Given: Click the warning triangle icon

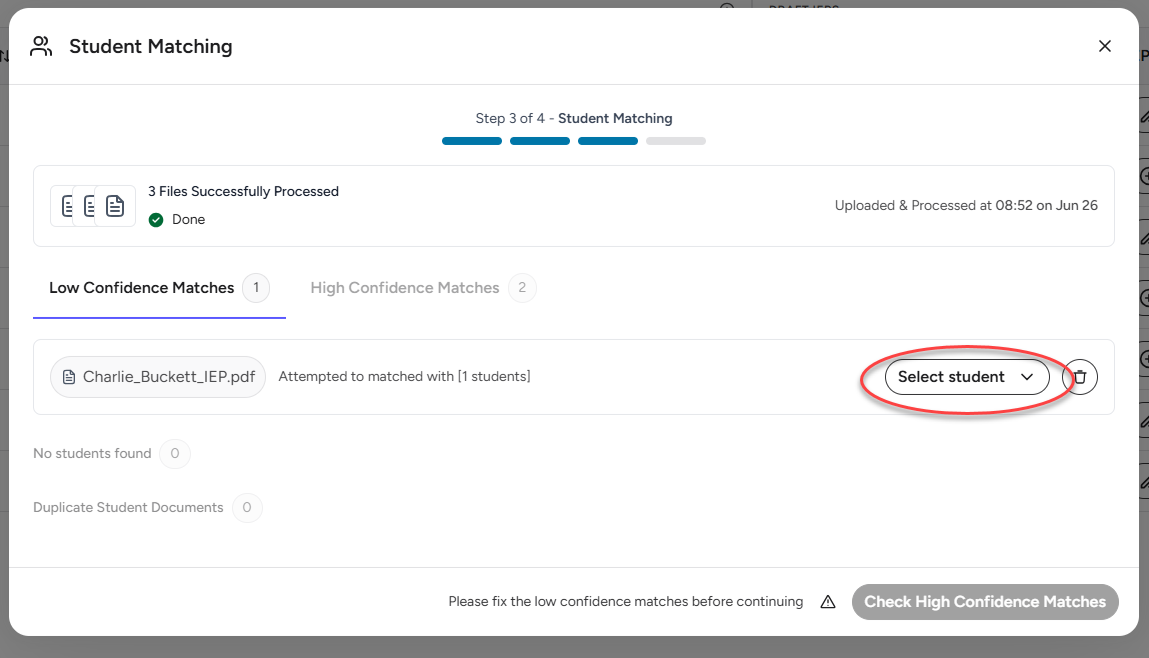Looking at the screenshot, I should tap(828, 602).
